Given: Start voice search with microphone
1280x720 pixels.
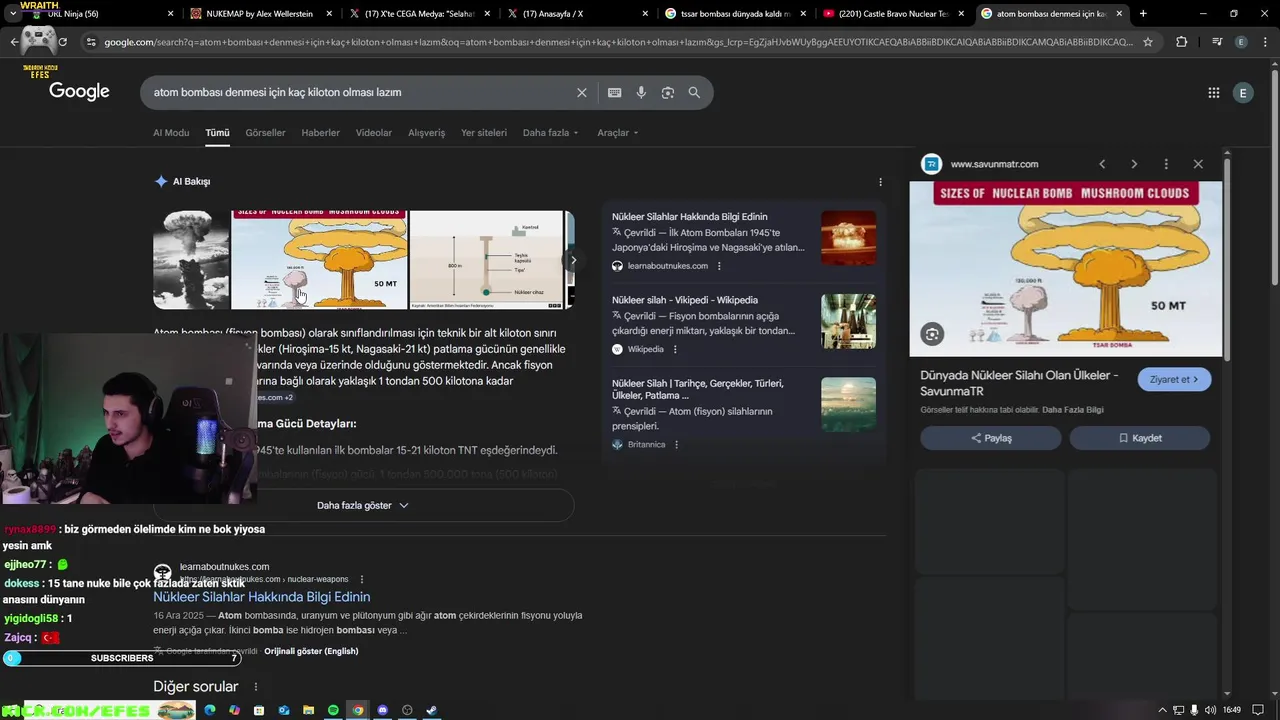Looking at the screenshot, I should [641, 93].
